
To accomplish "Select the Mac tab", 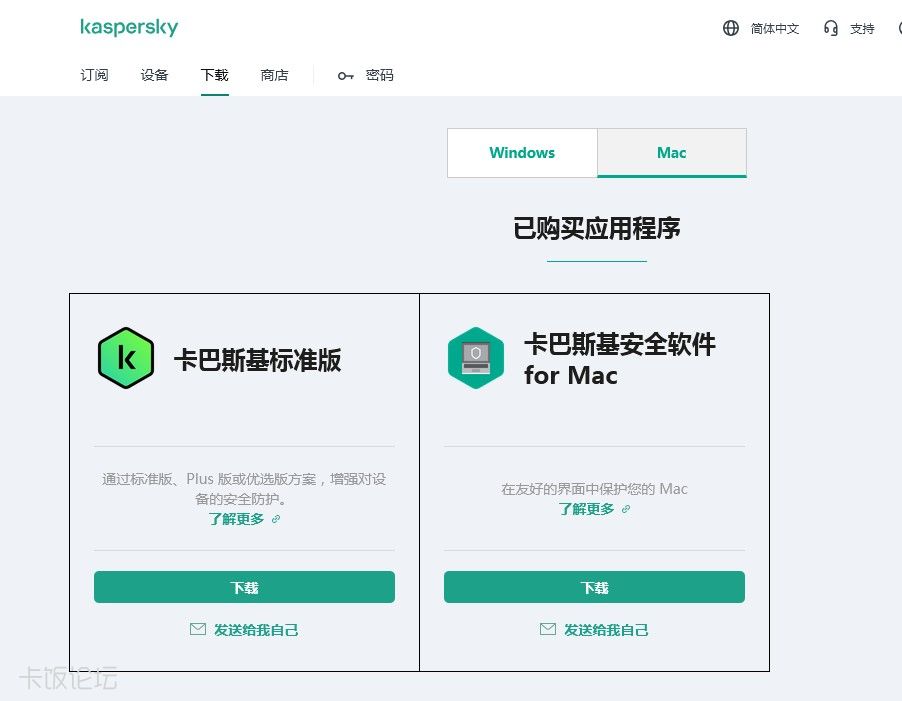I will [672, 153].
